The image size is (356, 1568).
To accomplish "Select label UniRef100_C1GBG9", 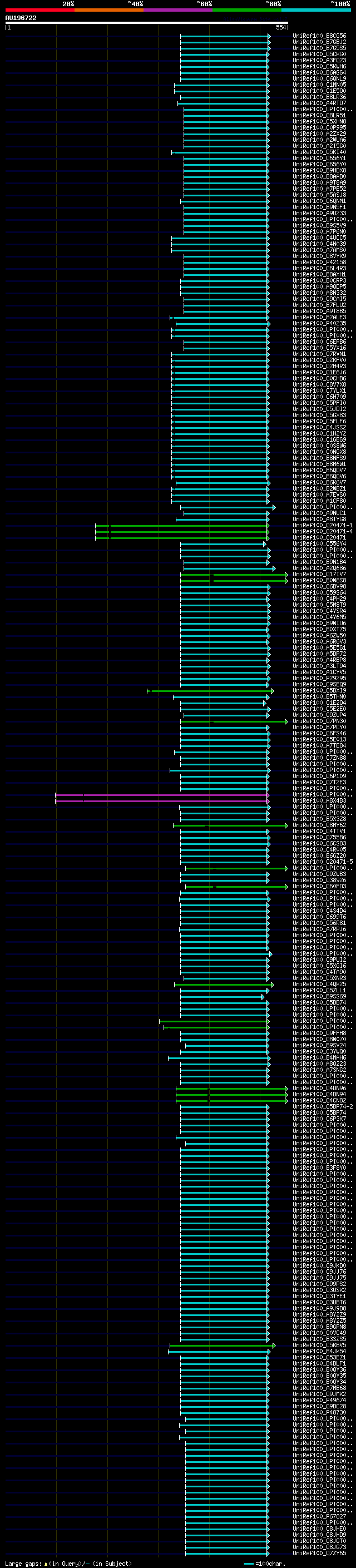I will point(319,439).
